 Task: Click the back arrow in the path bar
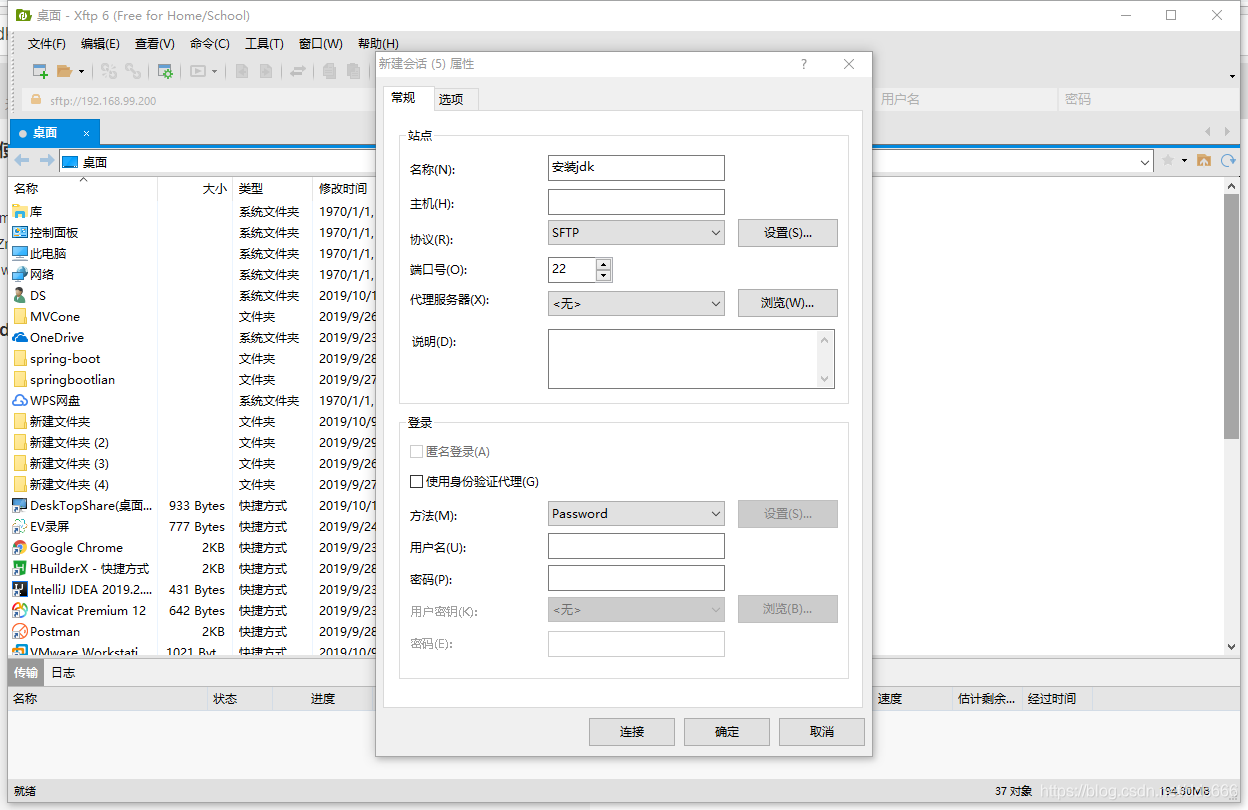click(x=22, y=161)
